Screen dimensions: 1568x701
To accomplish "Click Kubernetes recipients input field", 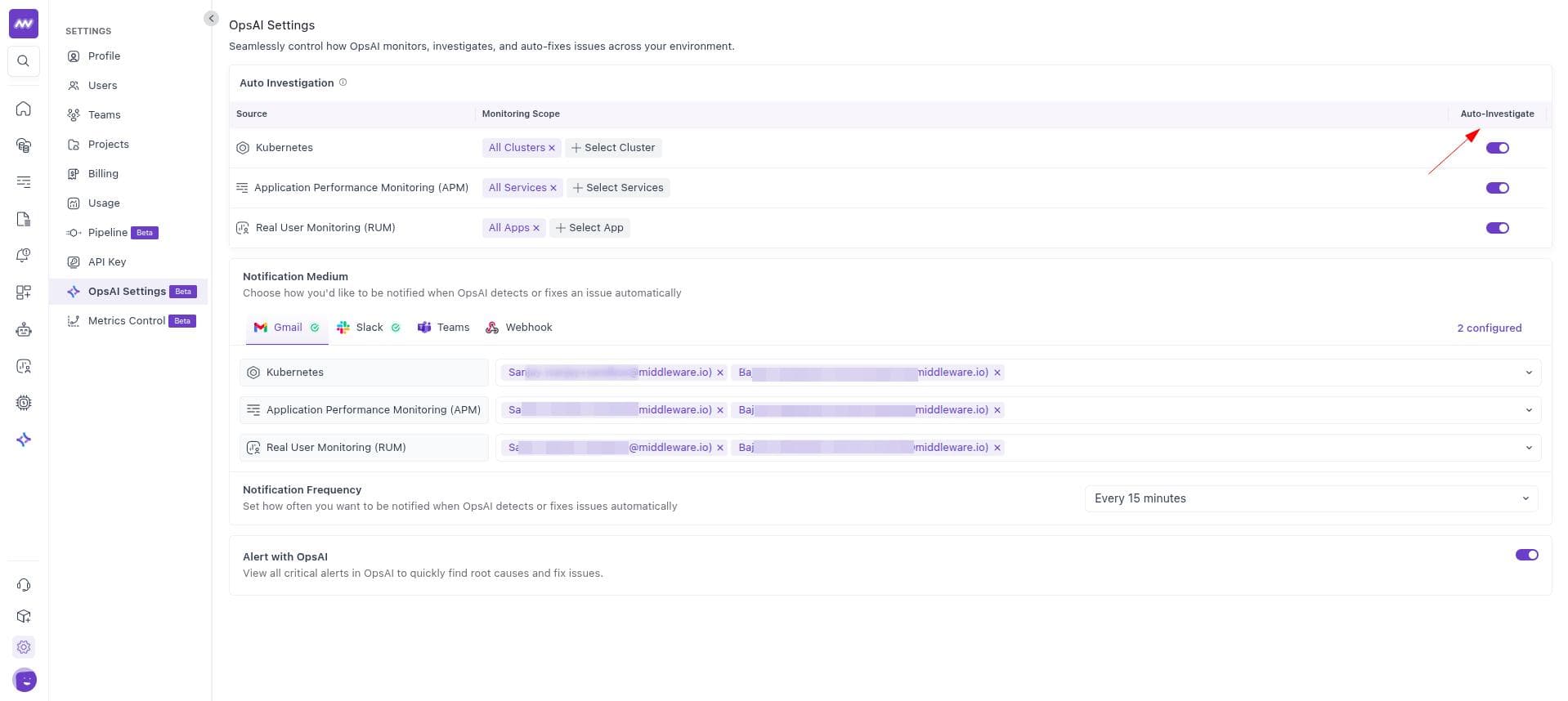I will [1018, 373].
